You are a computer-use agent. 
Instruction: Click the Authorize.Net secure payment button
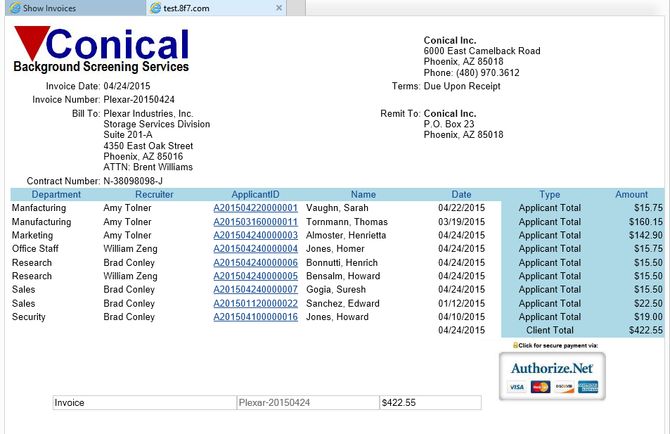552,376
